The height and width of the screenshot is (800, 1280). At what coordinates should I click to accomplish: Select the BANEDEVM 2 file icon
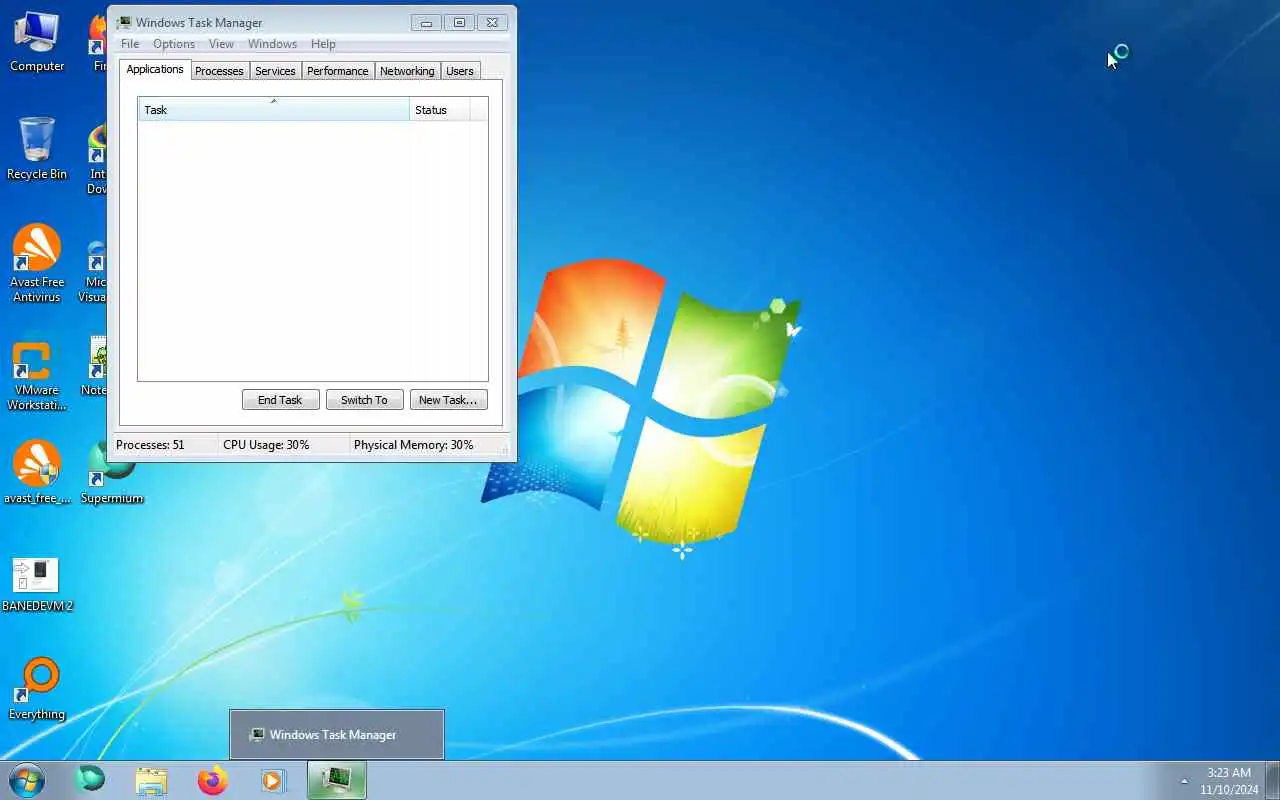tap(37, 584)
